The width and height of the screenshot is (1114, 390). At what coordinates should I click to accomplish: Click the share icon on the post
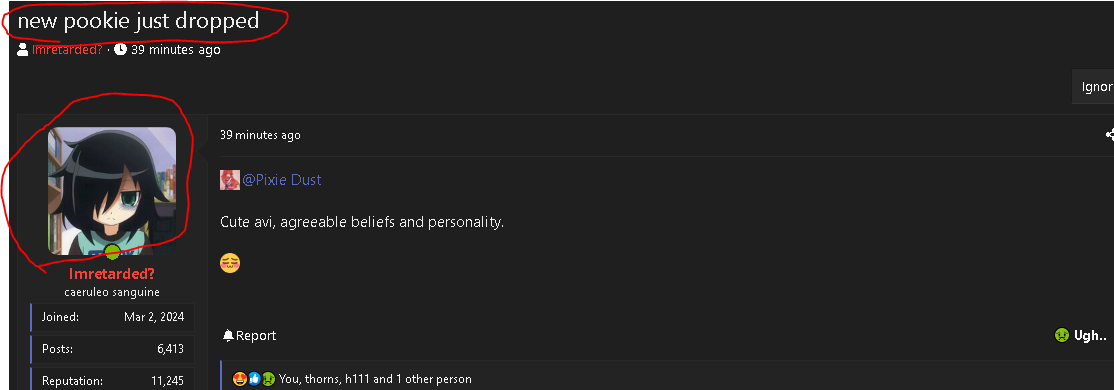[1110, 134]
